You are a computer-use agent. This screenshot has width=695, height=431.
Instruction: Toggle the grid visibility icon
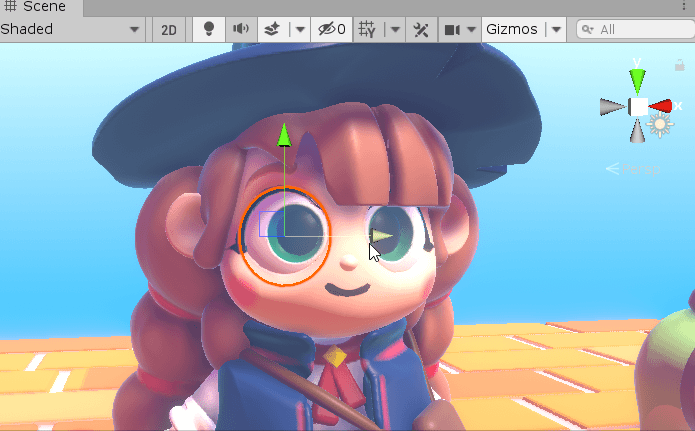(367, 30)
